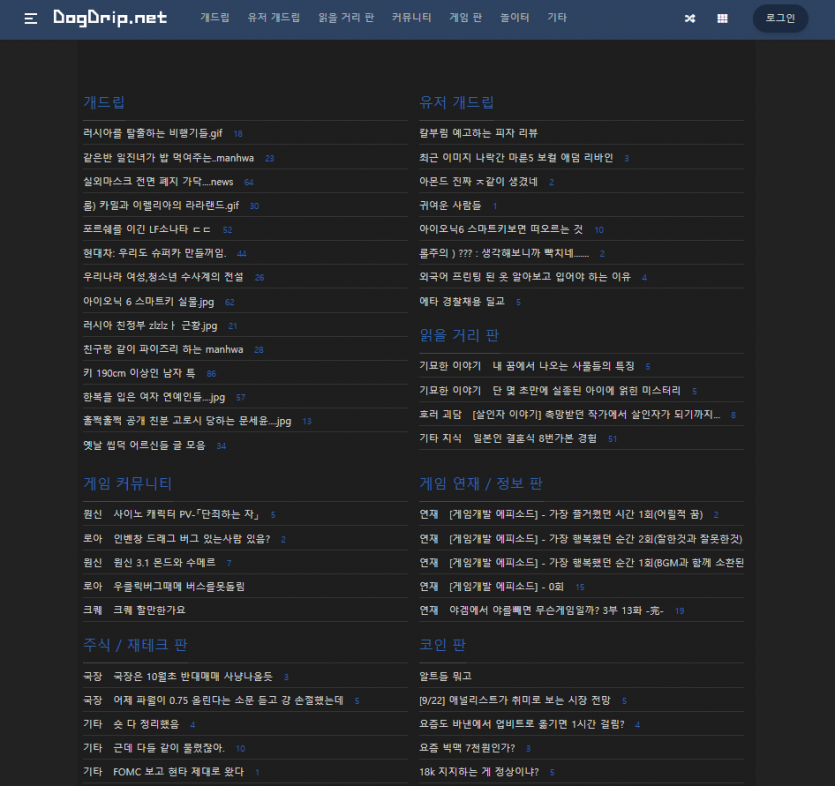Screen dimensions: 835x786
Task: Click the random post shuffle icon
Action: pos(689,18)
